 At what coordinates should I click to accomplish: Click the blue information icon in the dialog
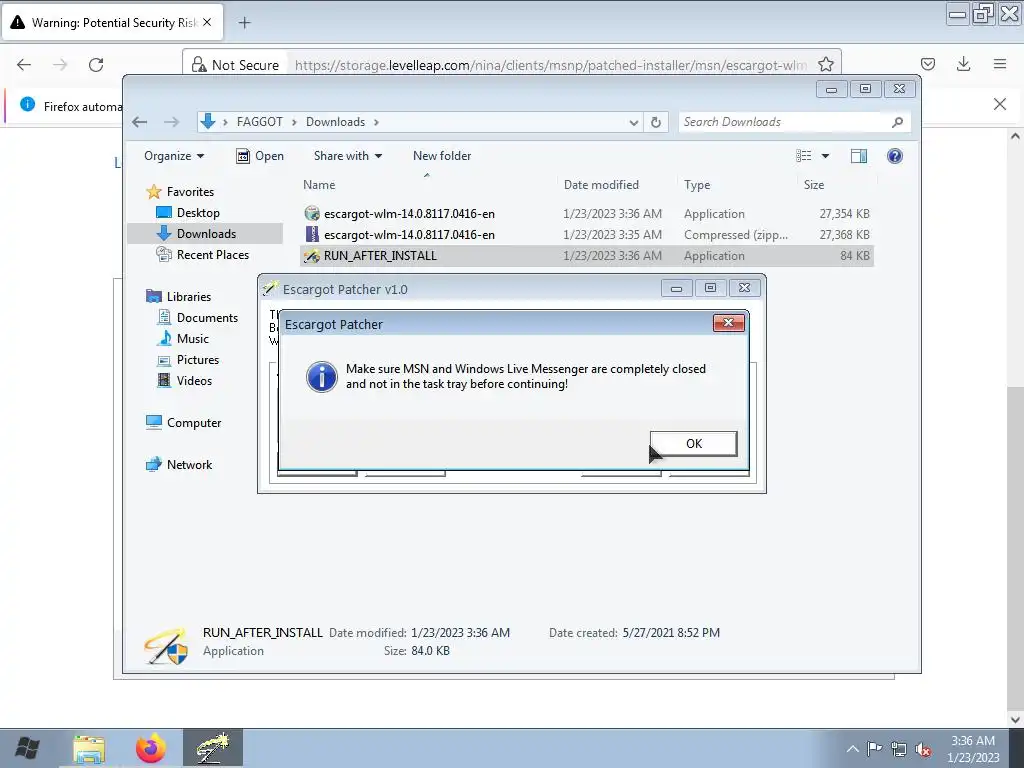tap(321, 376)
